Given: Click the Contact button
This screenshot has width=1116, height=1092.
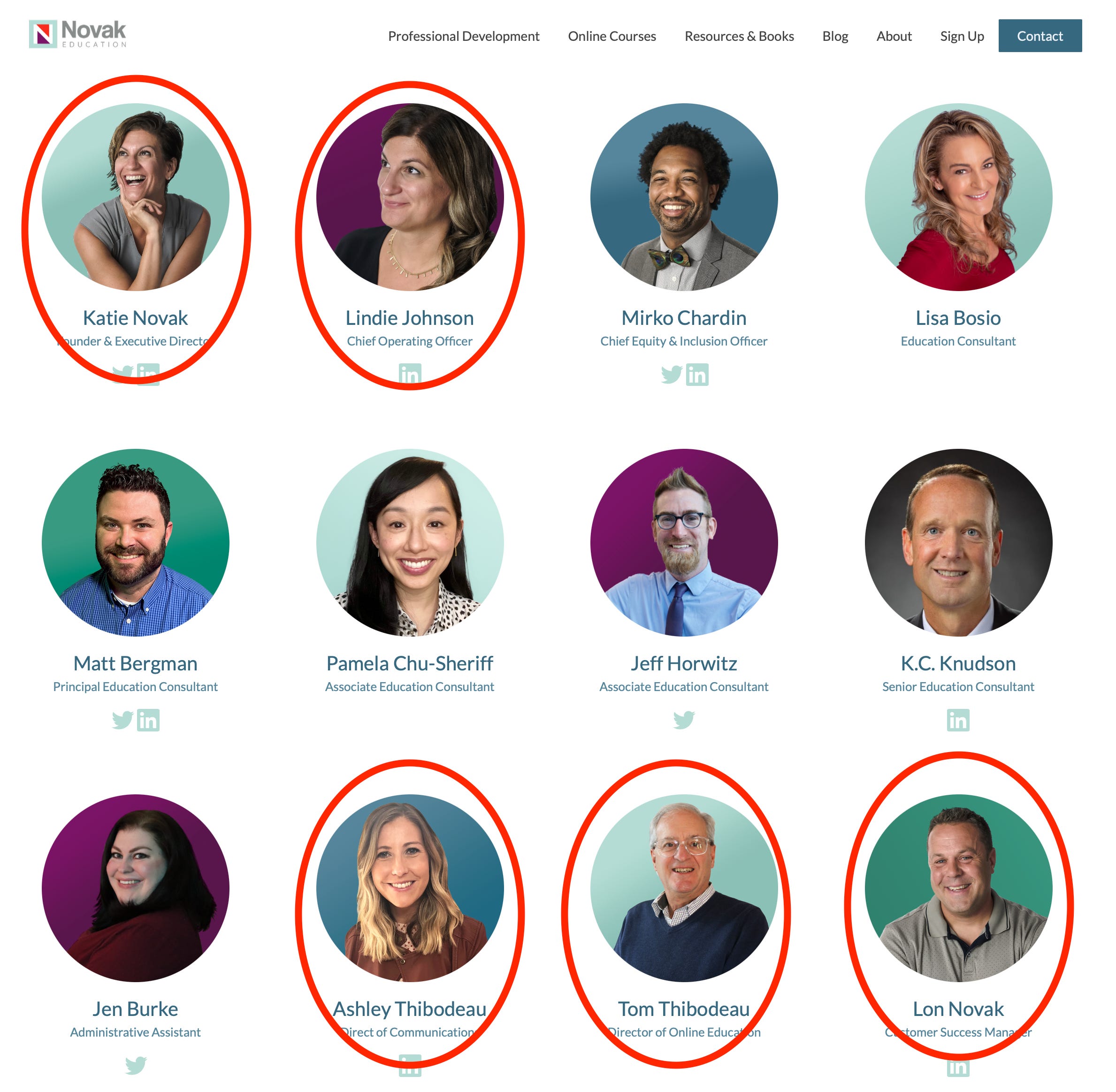Looking at the screenshot, I should pos(1040,36).
